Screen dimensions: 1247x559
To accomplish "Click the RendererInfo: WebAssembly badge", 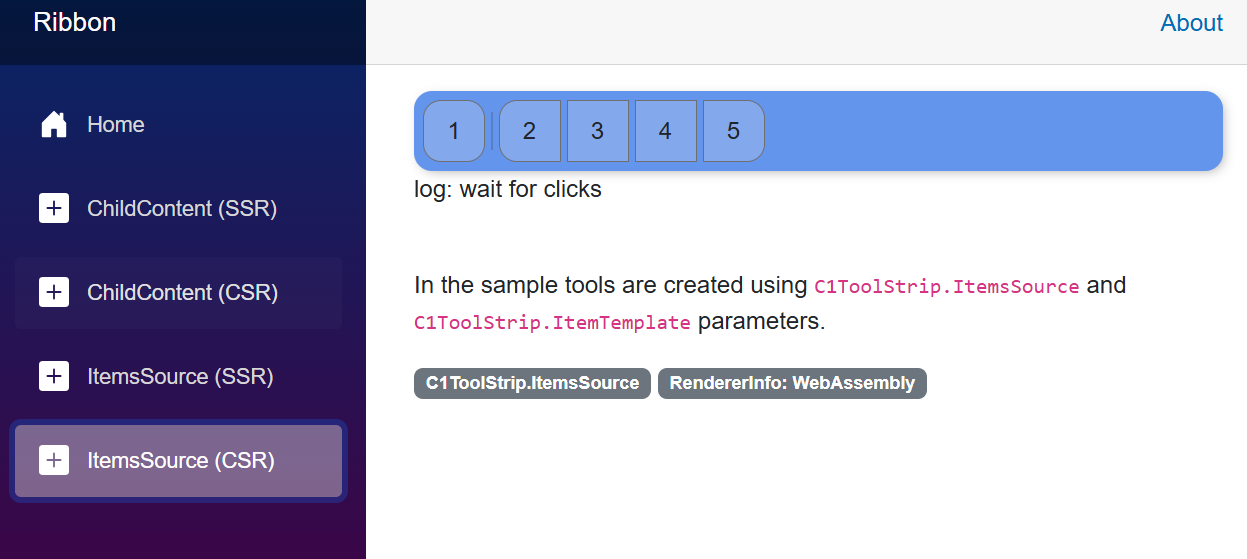I will (x=792, y=384).
